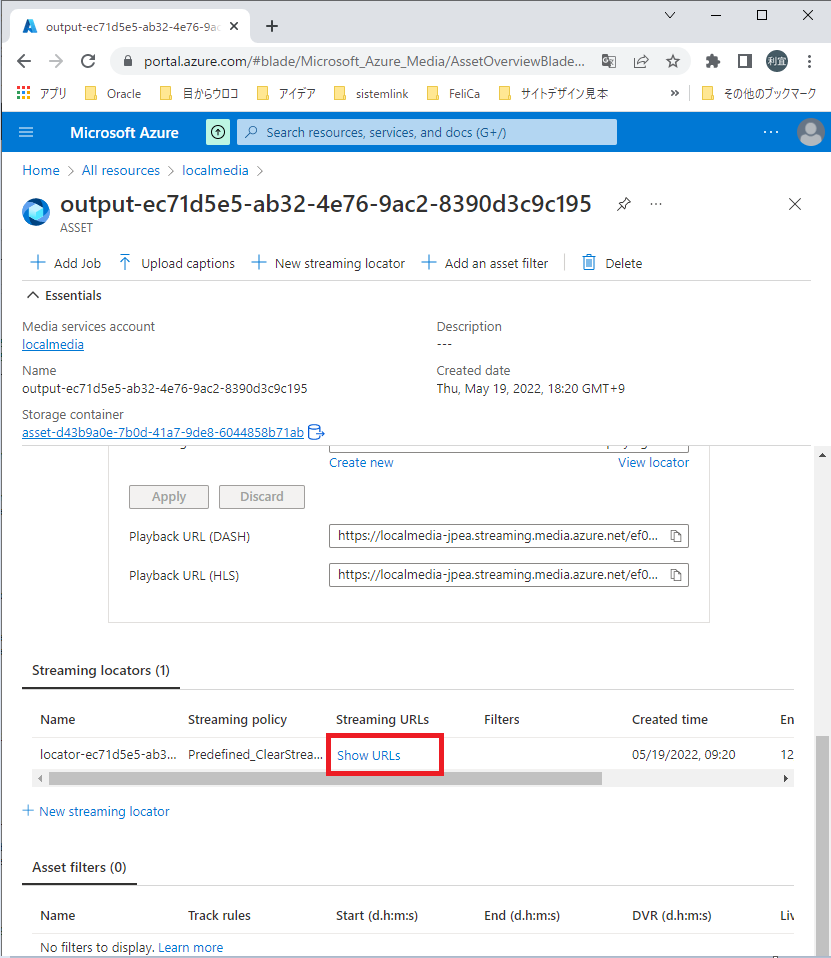Open storage container via the icon beside link
Image resolution: width=831 pixels, height=958 pixels.
click(316, 432)
